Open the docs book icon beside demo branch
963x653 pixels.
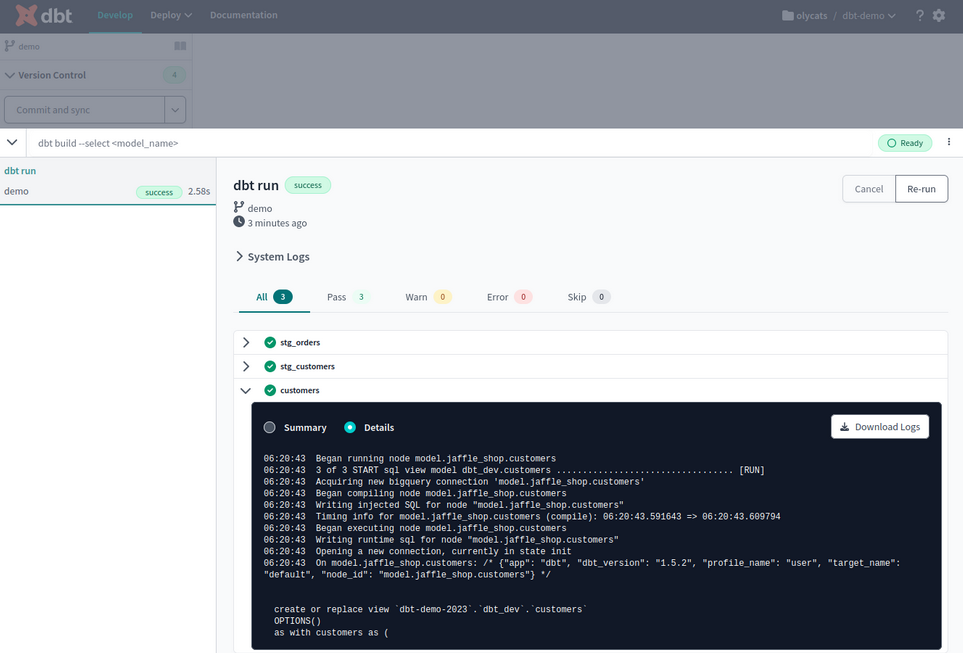[180, 46]
